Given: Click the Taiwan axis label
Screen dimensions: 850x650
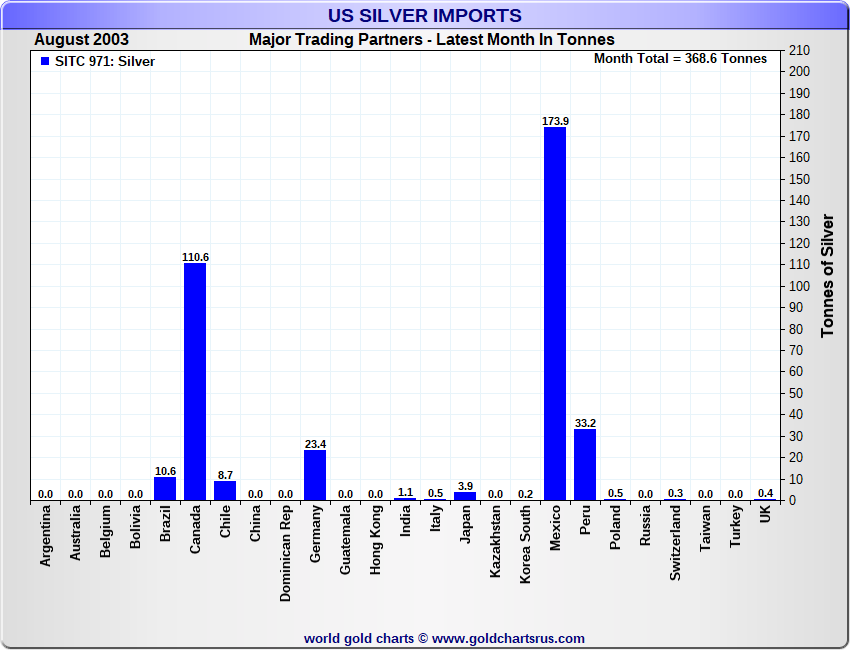Looking at the screenshot, I should coord(705,528).
